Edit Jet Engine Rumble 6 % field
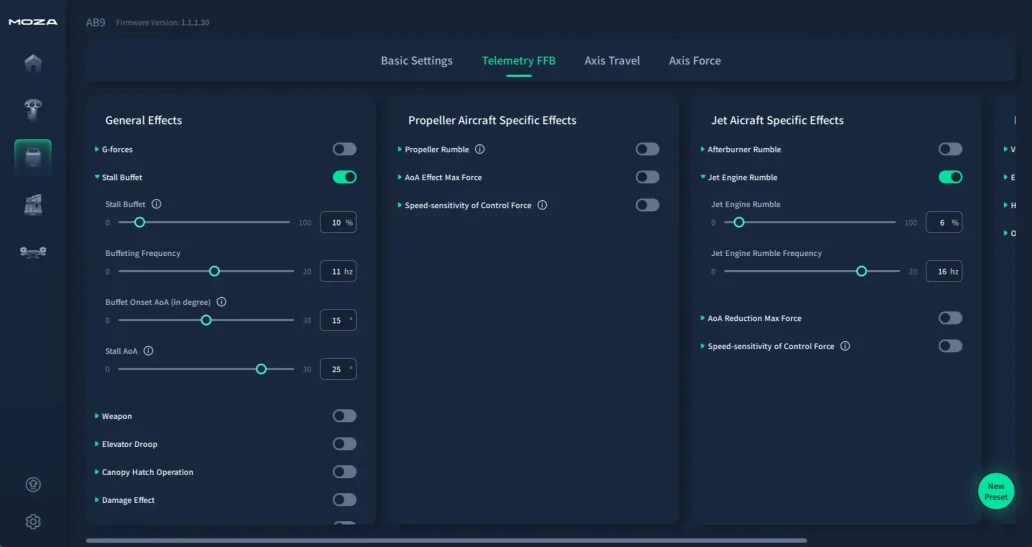Image resolution: width=1032 pixels, height=547 pixels. 944,222
